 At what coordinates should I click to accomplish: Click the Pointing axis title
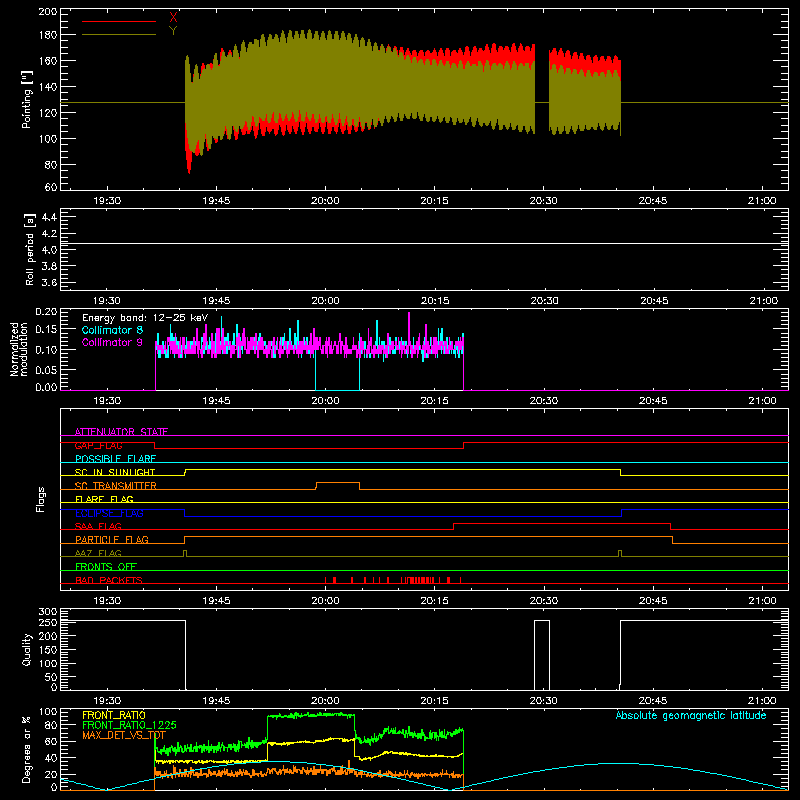[27, 99]
